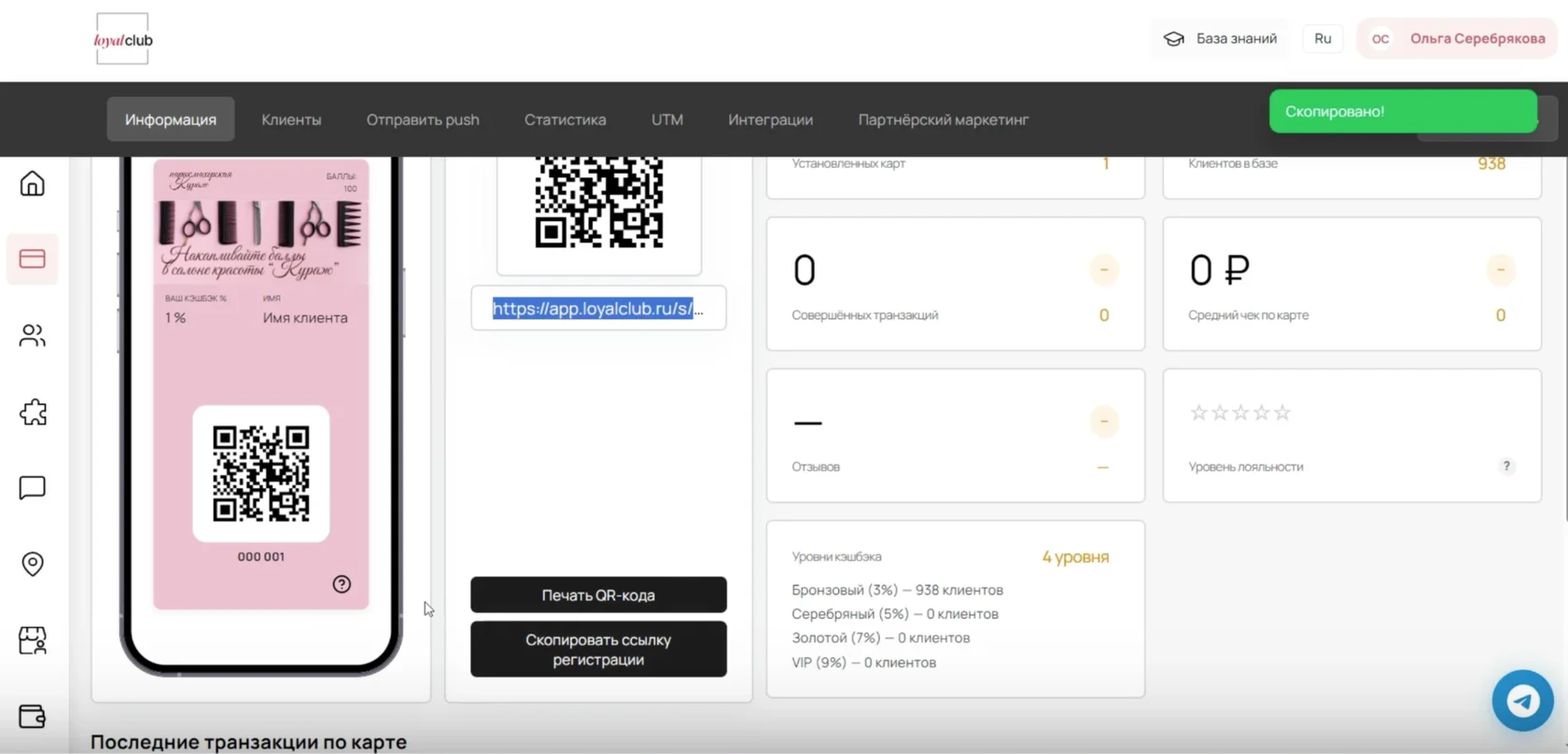Open the База знаний link
The width and height of the screenshot is (1568, 754).
(1220, 38)
